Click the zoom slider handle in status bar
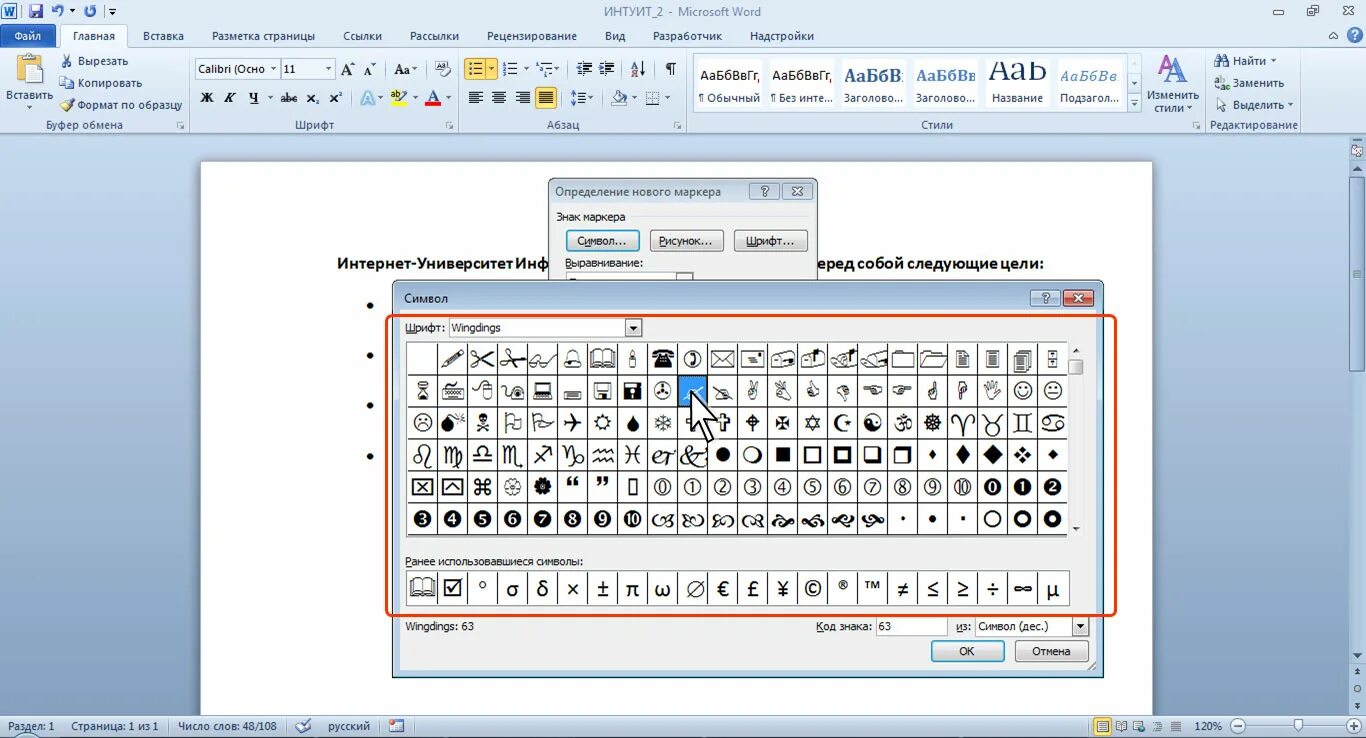 (x=1298, y=726)
